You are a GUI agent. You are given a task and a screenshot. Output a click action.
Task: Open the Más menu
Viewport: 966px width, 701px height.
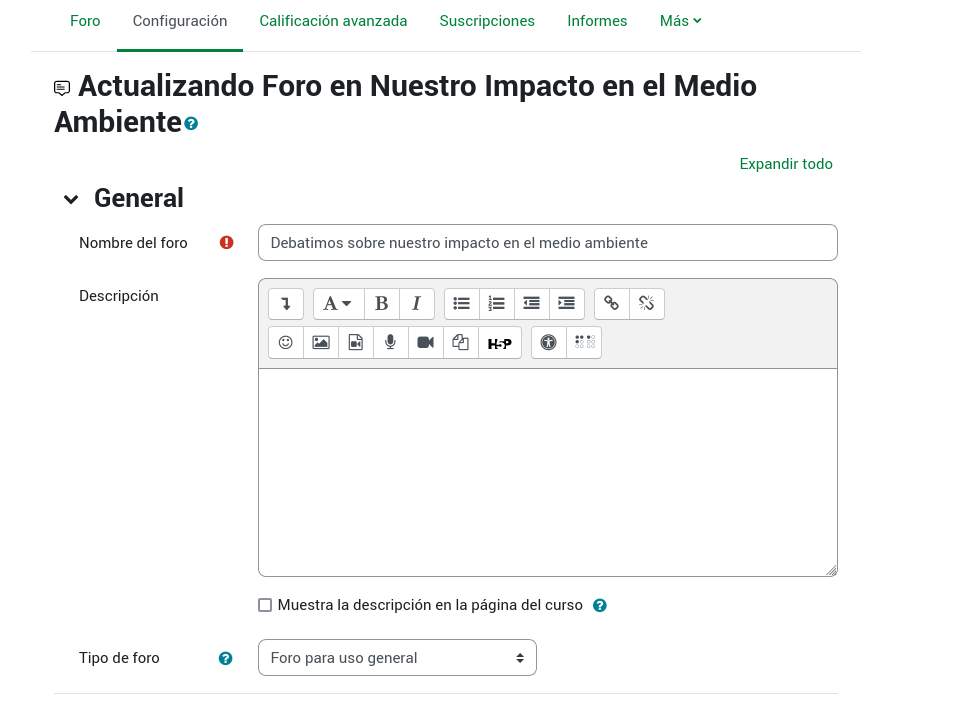click(681, 21)
